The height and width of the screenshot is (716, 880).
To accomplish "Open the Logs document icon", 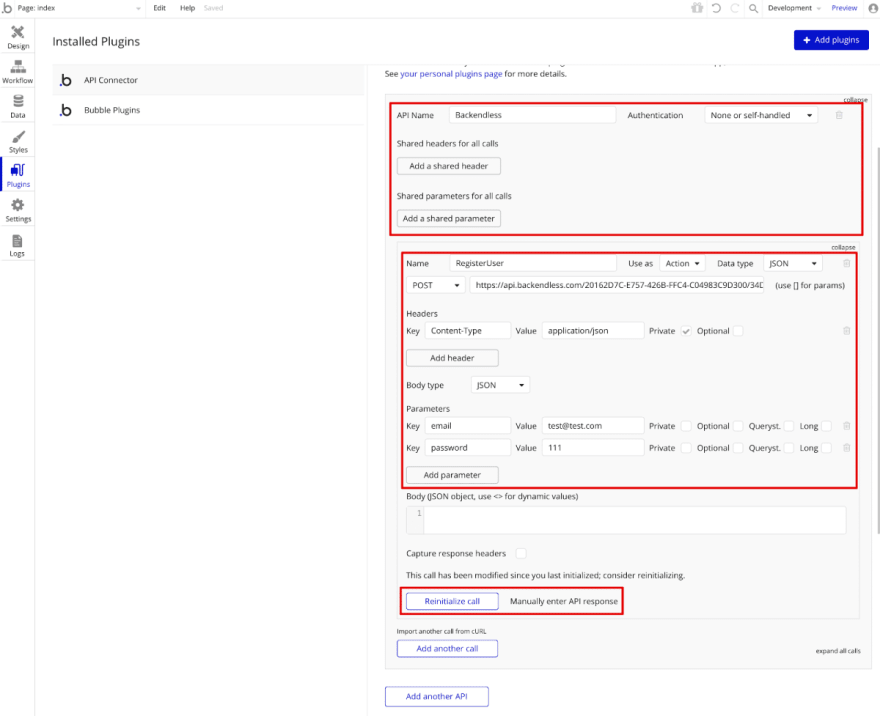I will [17, 241].
